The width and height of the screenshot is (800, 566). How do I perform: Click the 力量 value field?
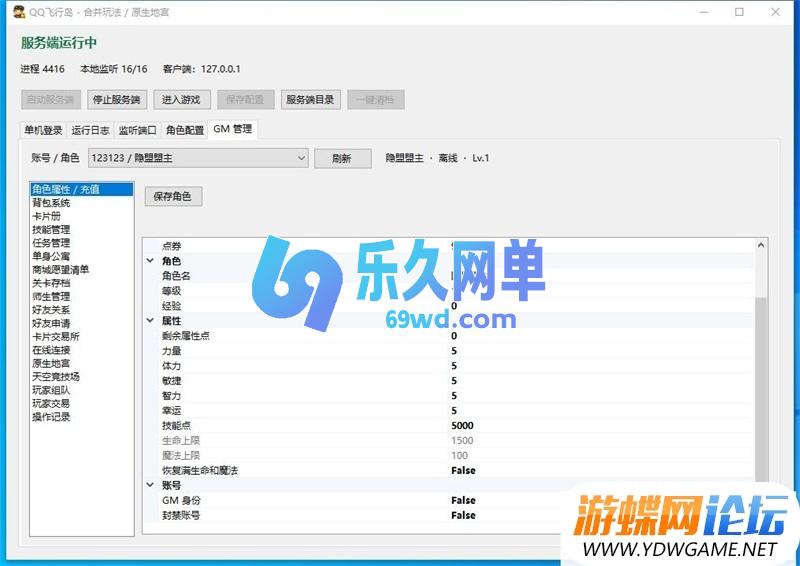[x=601, y=351]
